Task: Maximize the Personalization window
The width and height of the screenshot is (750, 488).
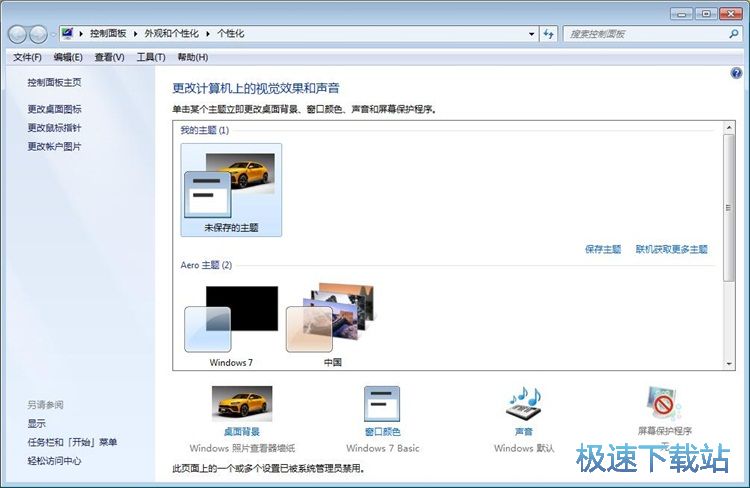Action: click(706, 14)
